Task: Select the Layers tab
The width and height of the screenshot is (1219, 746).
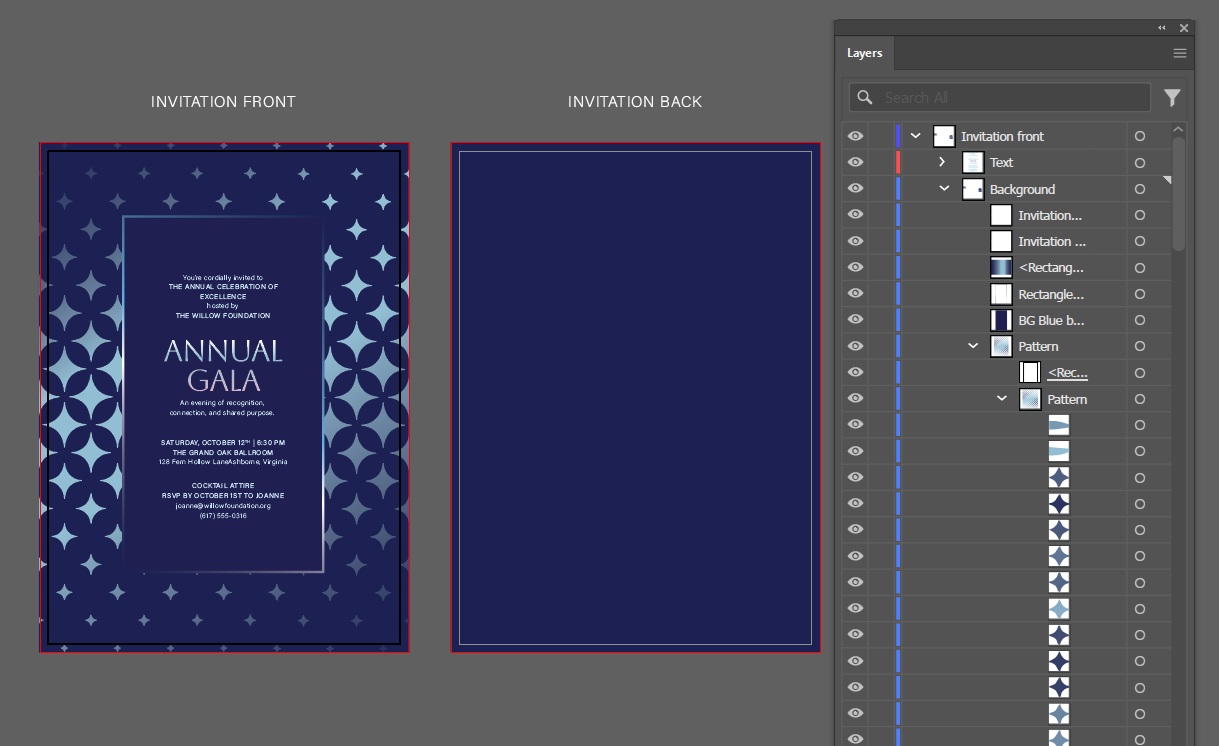Action: point(865,53)
